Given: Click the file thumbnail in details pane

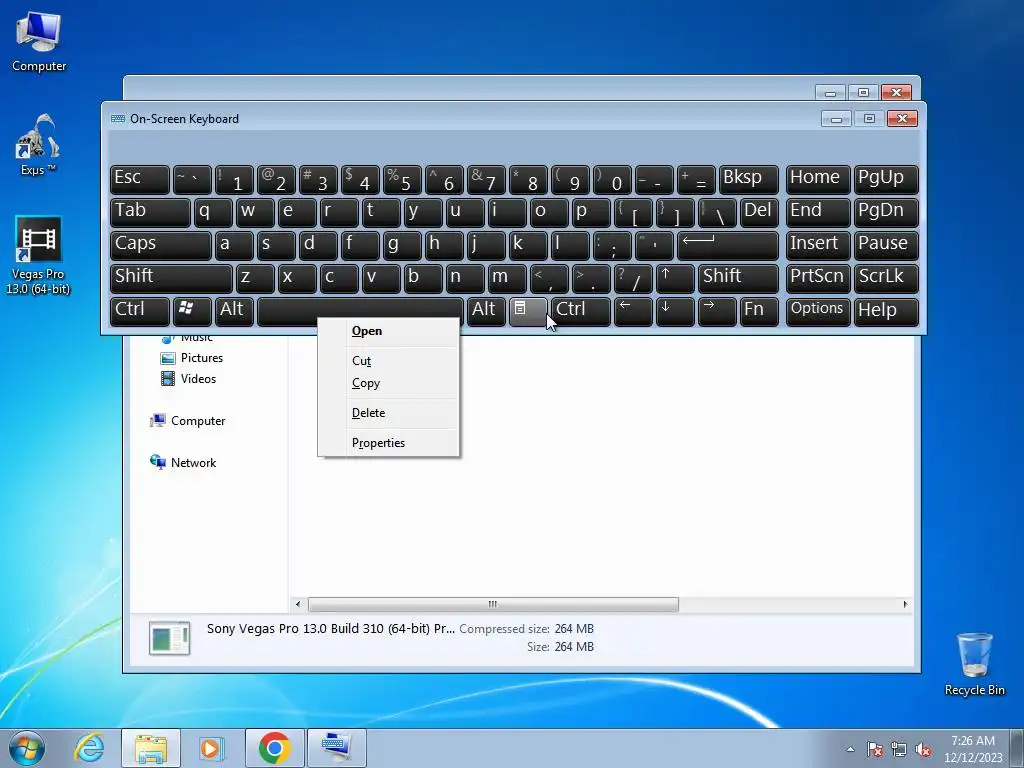Looking at the screenshot, I should click(x=170, y=637).
